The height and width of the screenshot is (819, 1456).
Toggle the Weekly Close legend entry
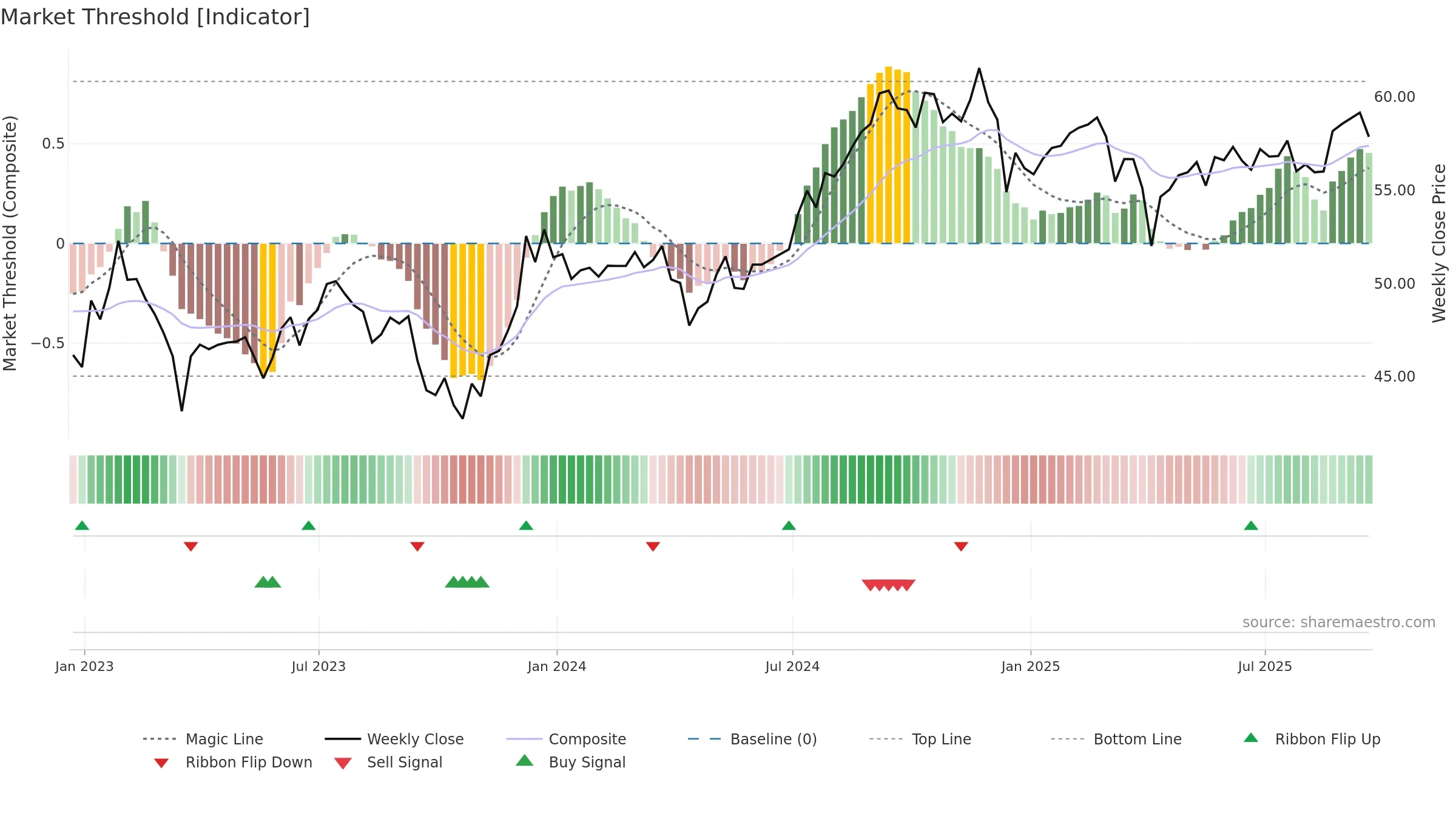[x=394, y=739]
